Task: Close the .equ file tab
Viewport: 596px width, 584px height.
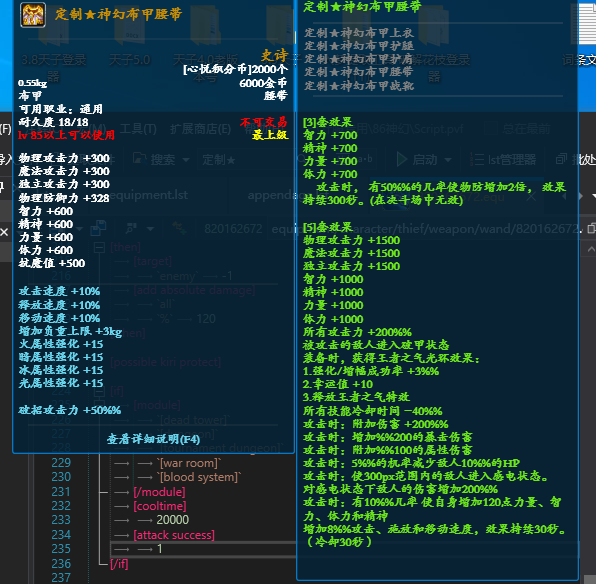Action: 531,197
